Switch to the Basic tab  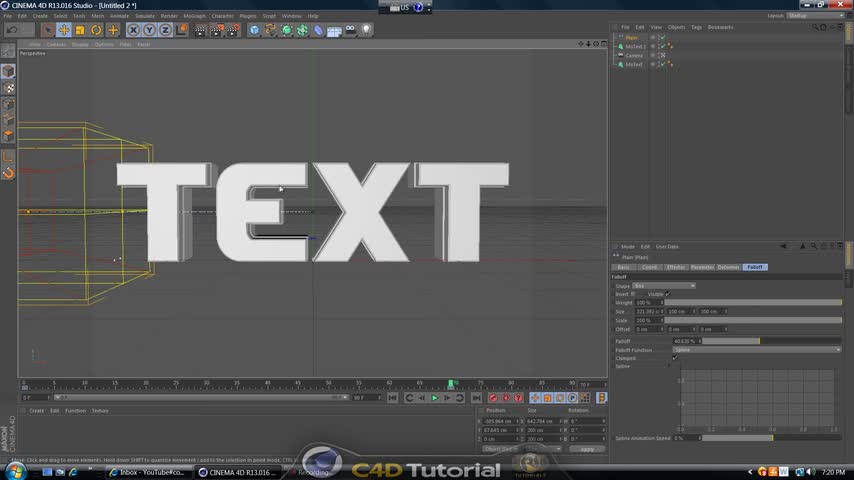click(624, 267)
